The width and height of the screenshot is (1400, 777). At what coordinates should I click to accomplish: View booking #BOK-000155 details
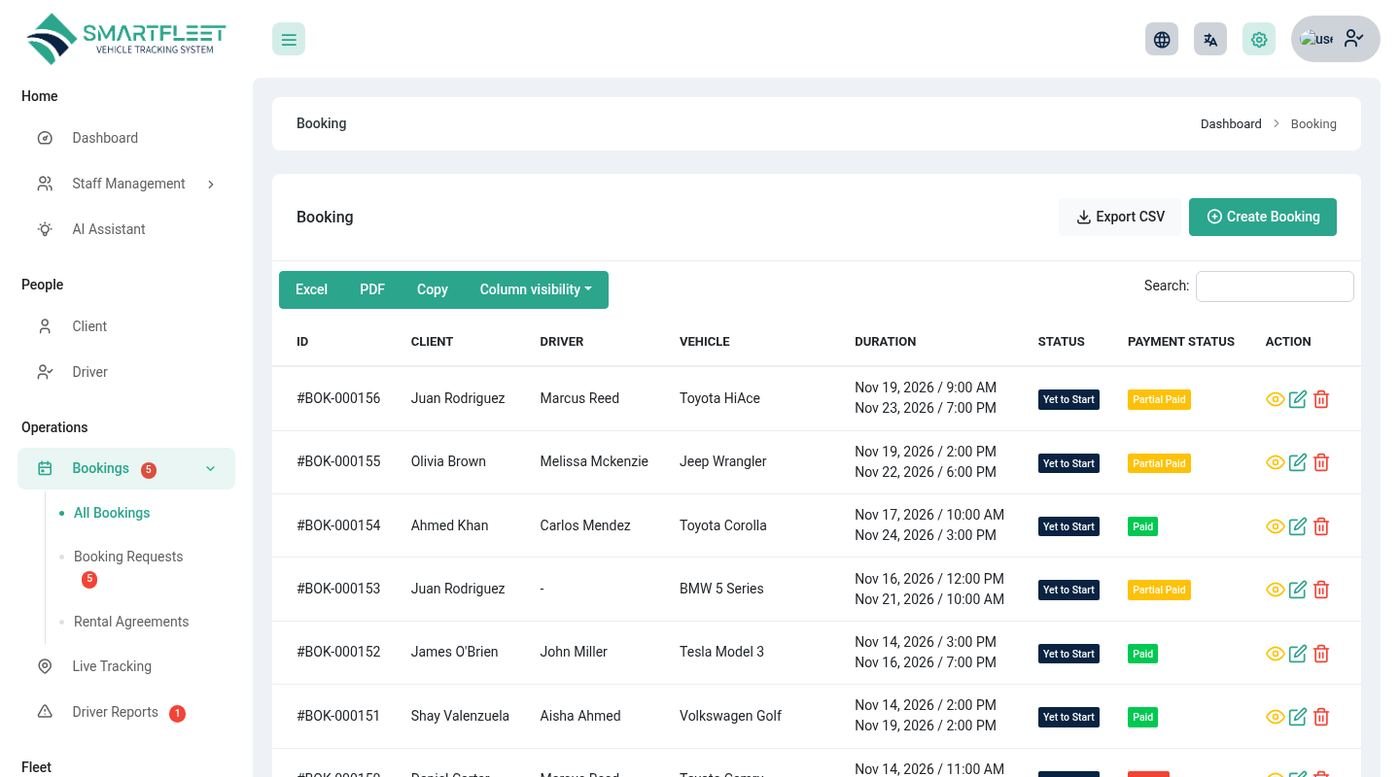point(1275,462)
